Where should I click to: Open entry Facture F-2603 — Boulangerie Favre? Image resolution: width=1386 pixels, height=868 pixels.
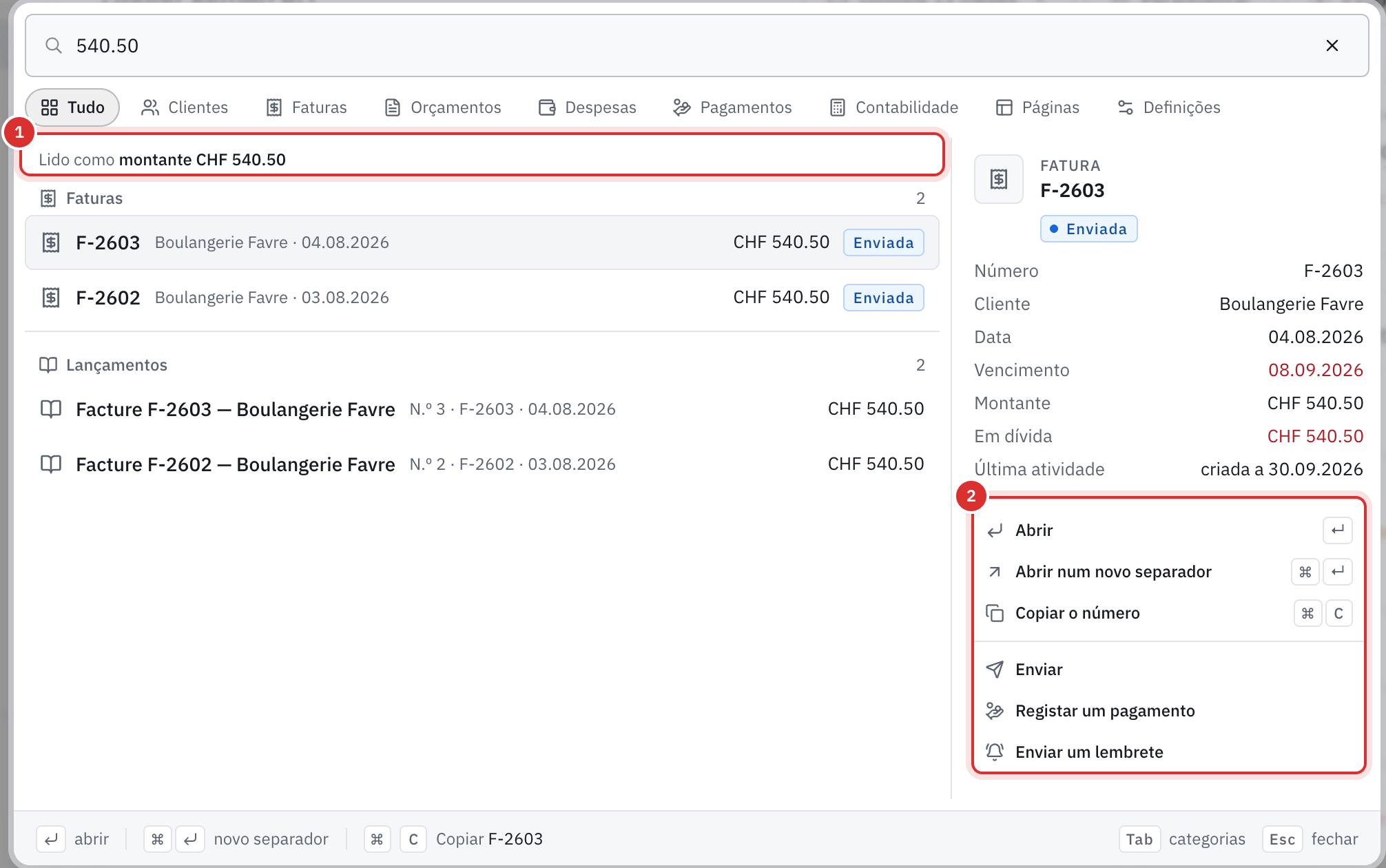pyautogui.click(x=482, y=409)
